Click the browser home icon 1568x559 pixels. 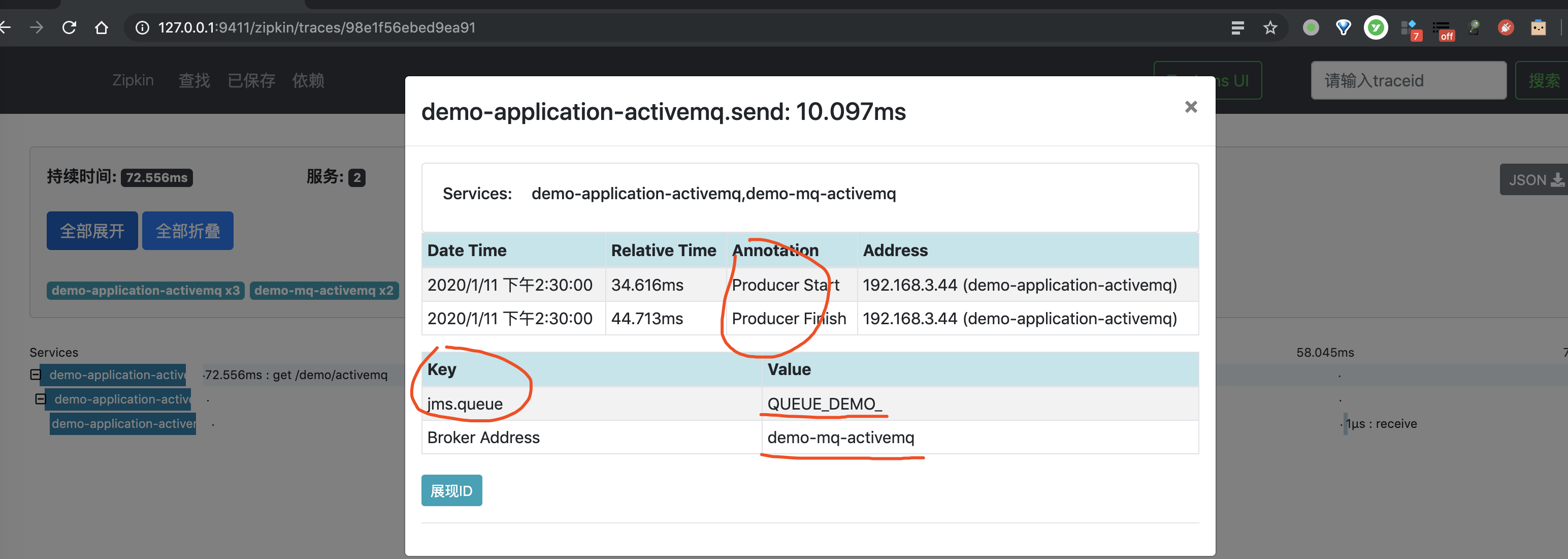[102, 27]
